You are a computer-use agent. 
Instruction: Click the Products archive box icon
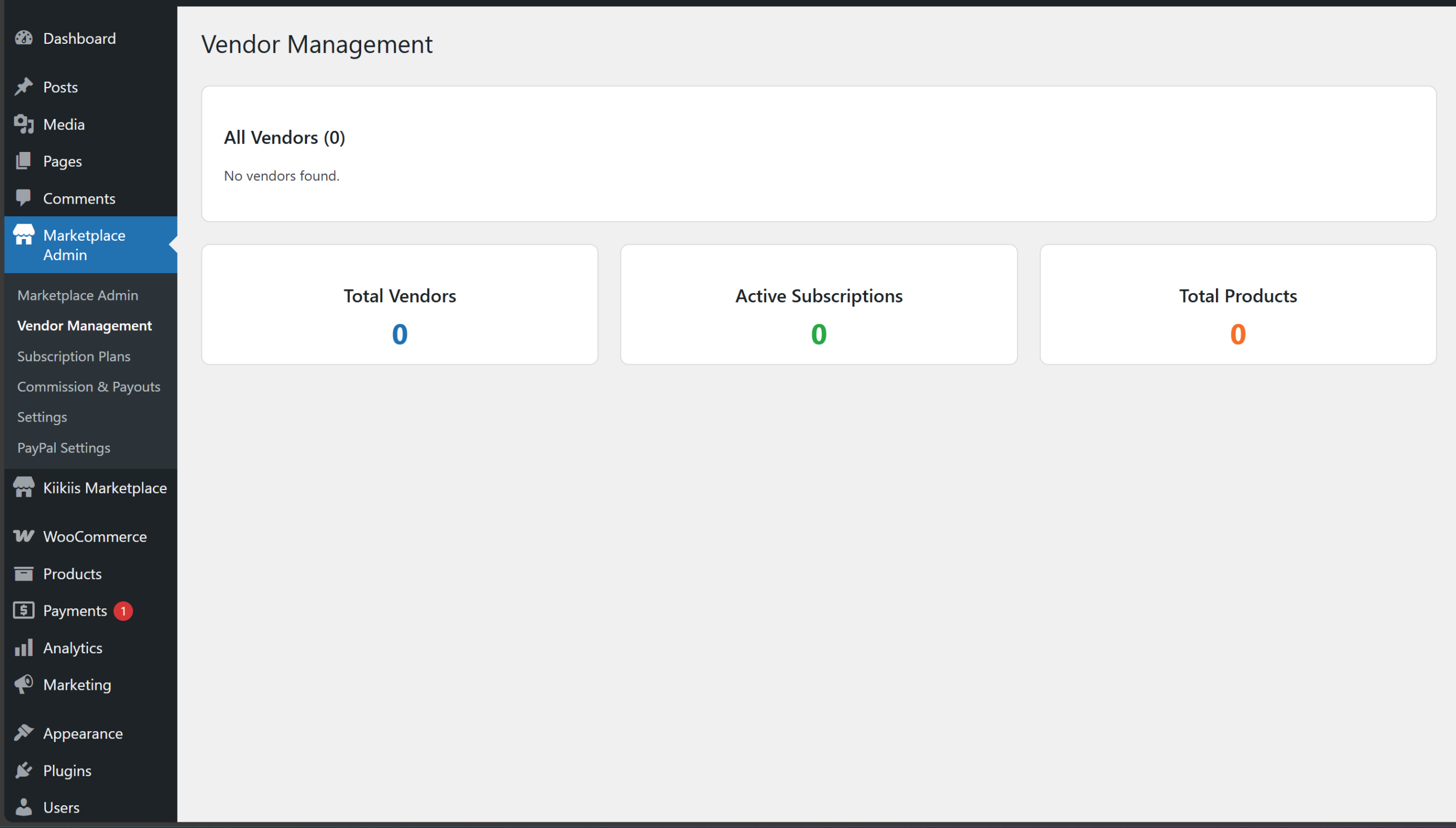[x=24, y=573]
